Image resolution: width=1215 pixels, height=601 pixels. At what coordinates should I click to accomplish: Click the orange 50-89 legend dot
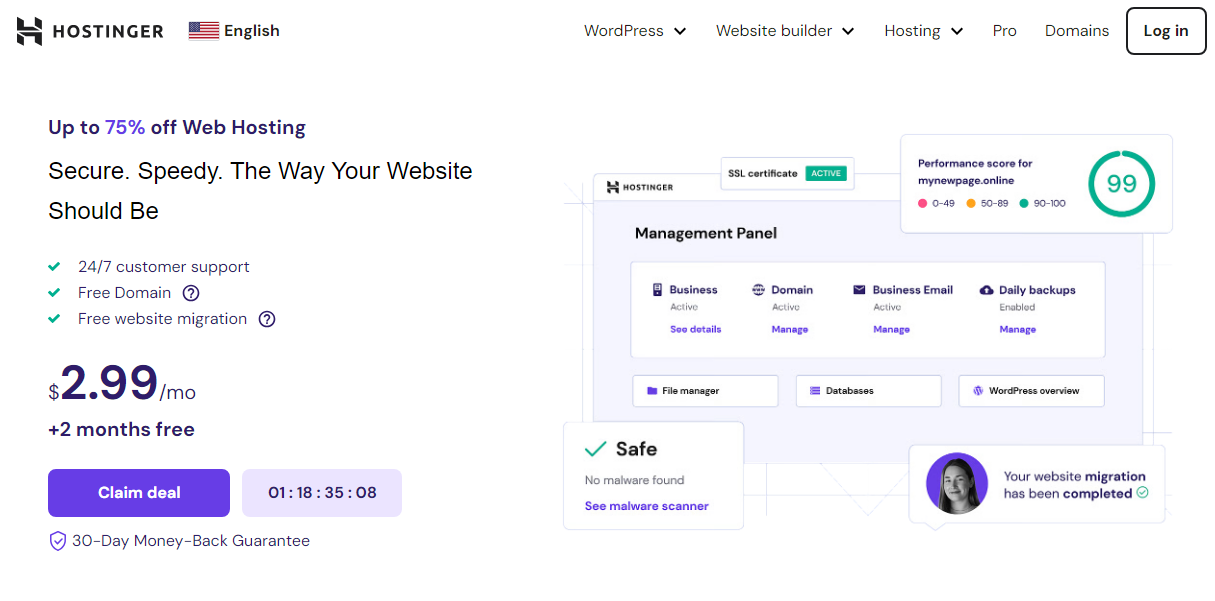click(x=970, y=203)
